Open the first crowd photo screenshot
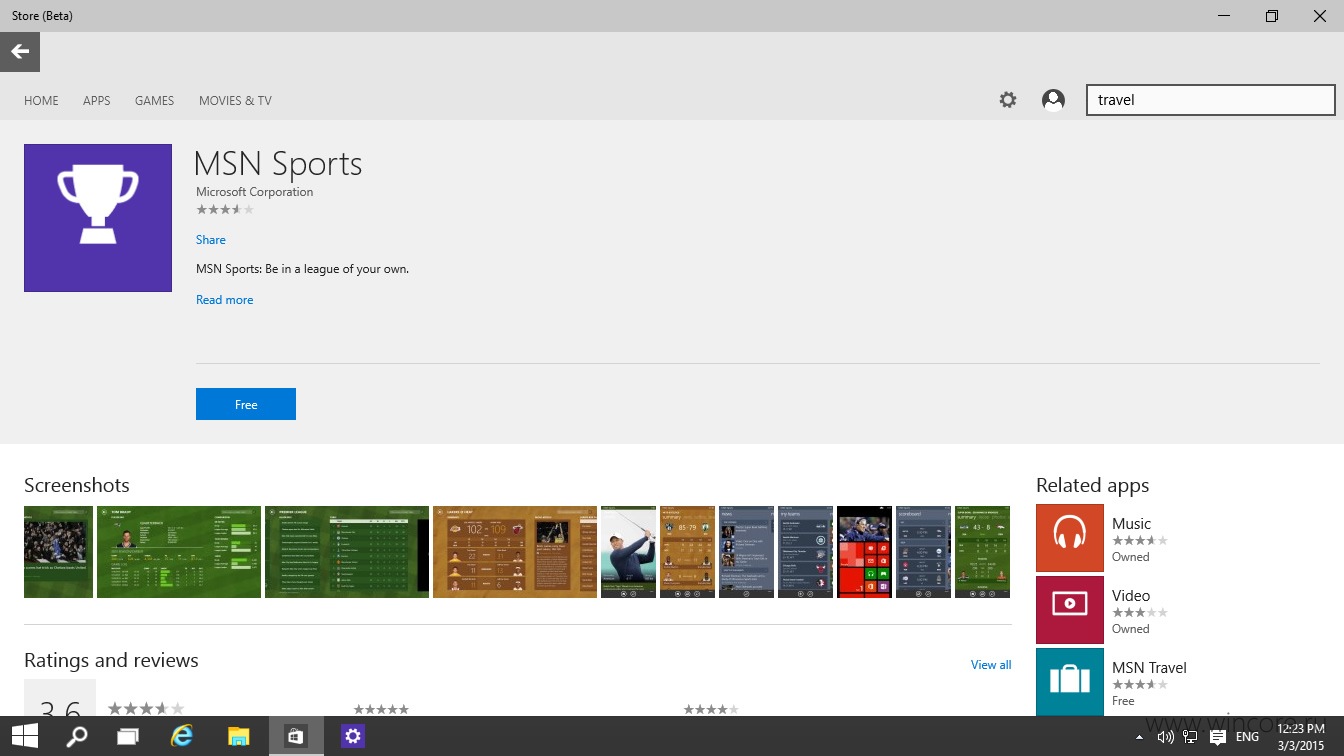The image size is (1344, 756). pyautogui.click(x=58, y=552)
